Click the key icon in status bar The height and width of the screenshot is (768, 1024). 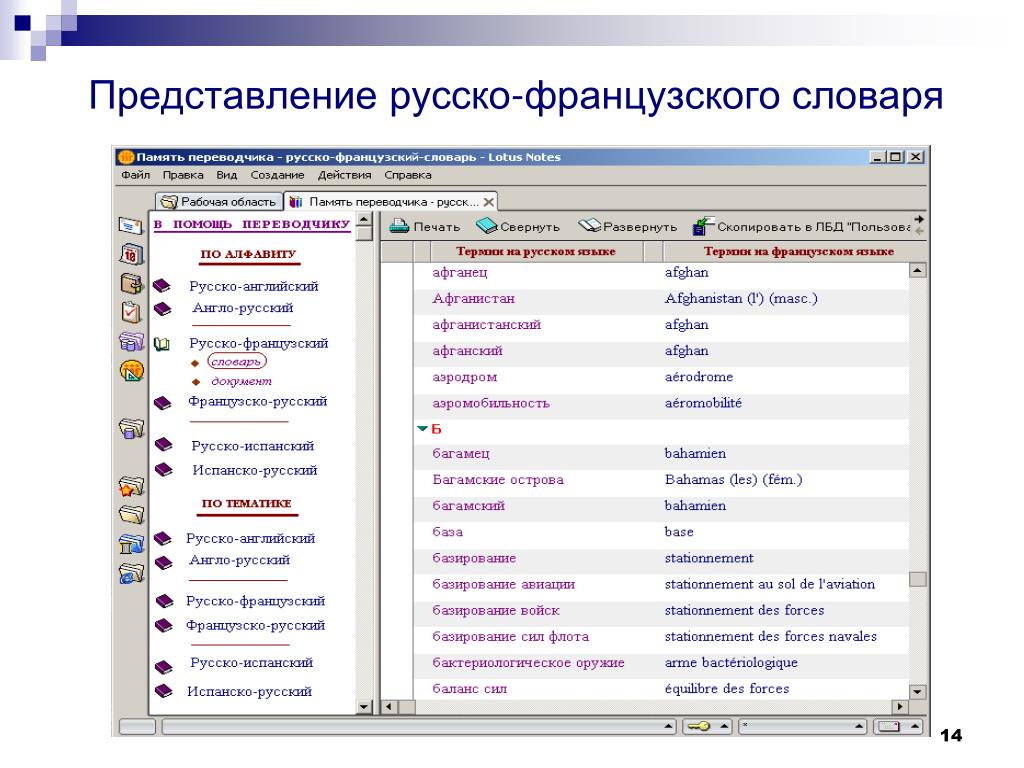(699, 726)
